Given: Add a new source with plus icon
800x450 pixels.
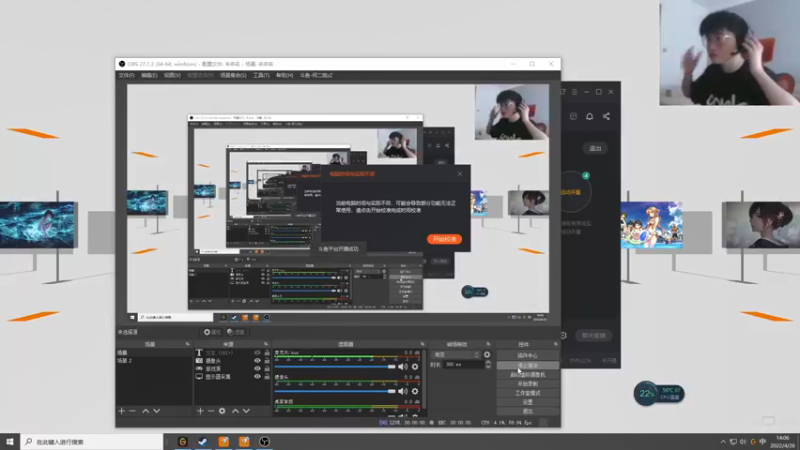Looking at the screenshot, I should point(200,411).
